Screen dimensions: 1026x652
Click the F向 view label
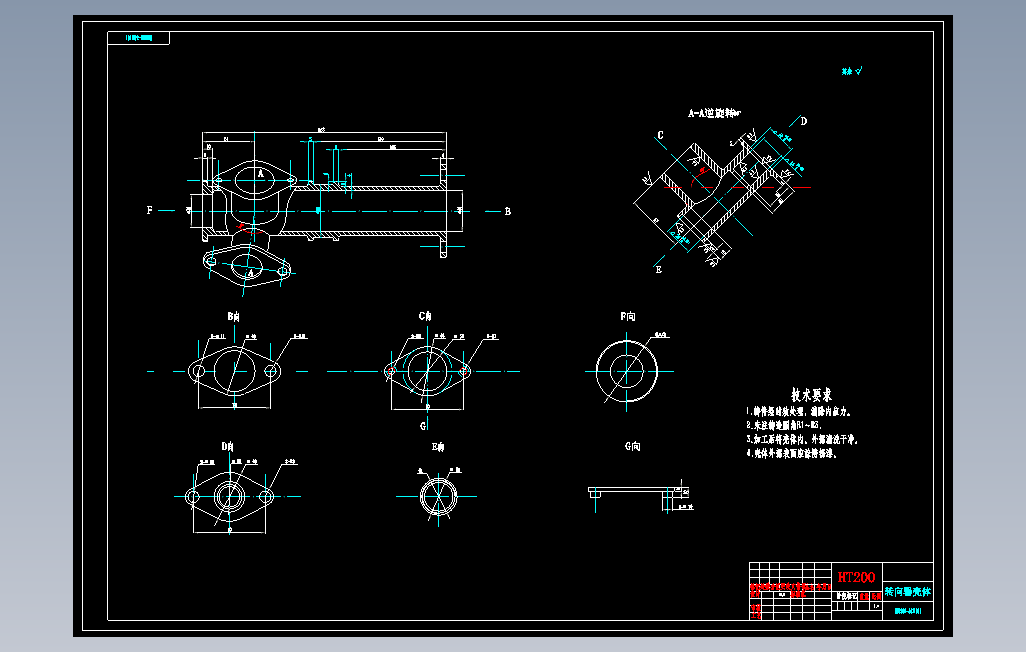(x=628, y=316)
